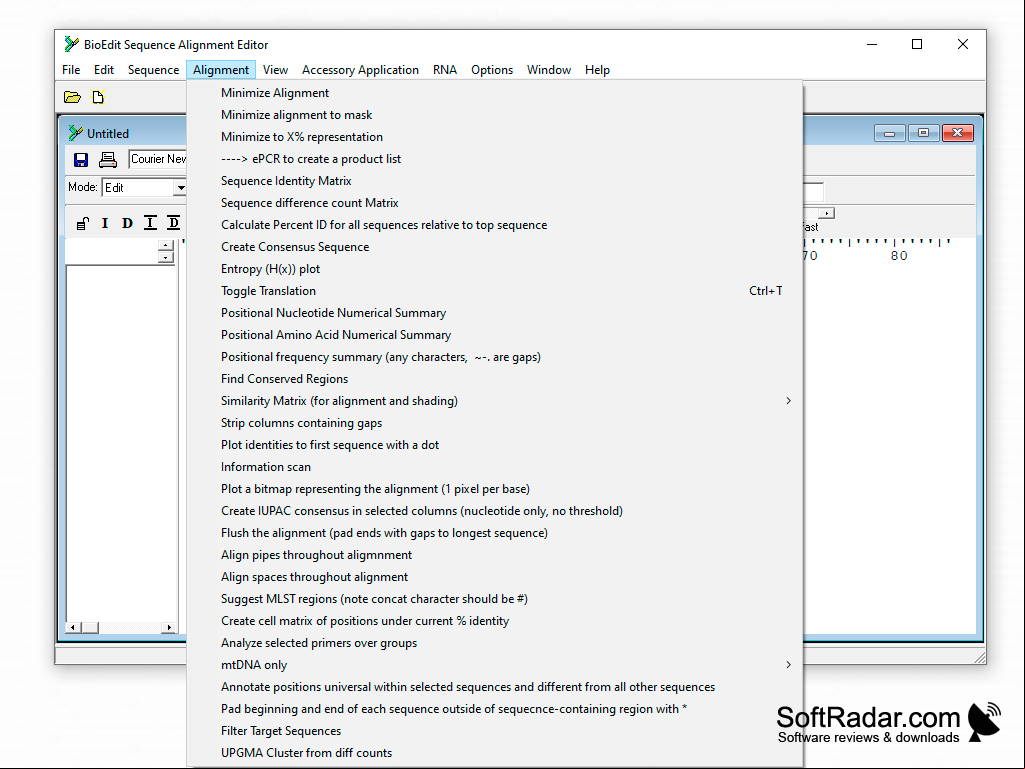This screenshot has width=1025, height=769.
Task: Select the underlined D icon
Action: [173, 224]
